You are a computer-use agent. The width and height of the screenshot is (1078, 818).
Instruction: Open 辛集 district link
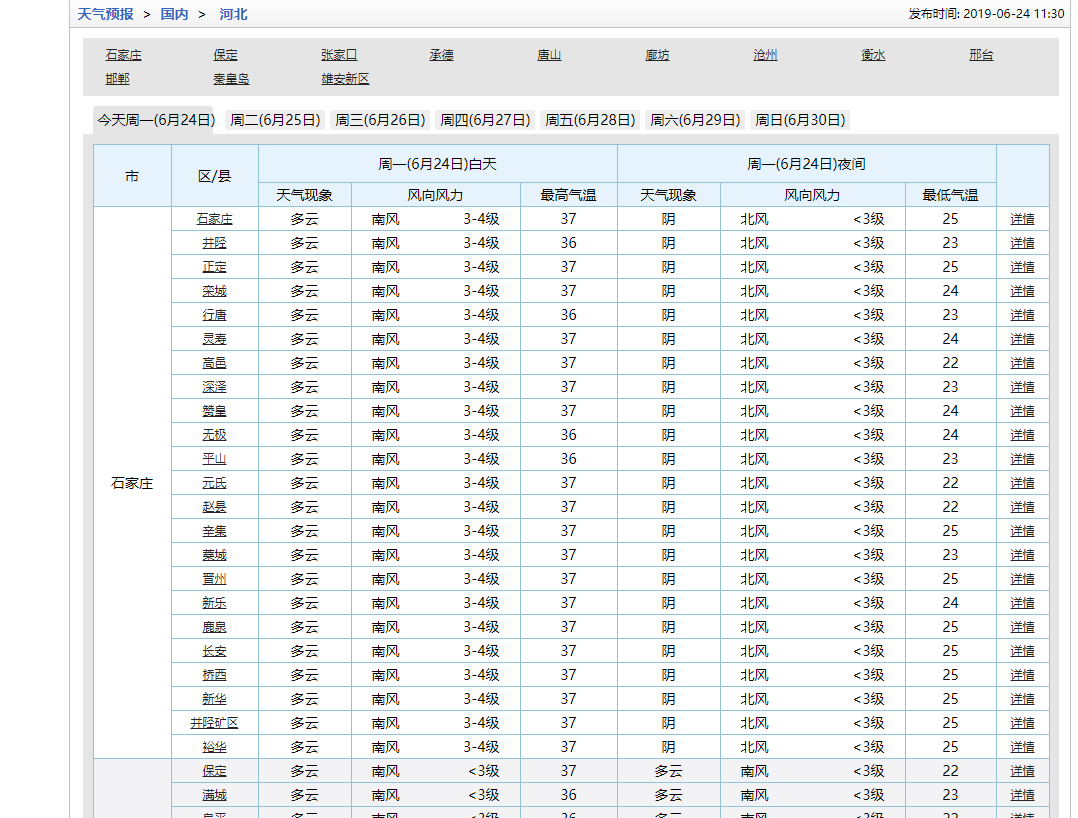(214, 531)
